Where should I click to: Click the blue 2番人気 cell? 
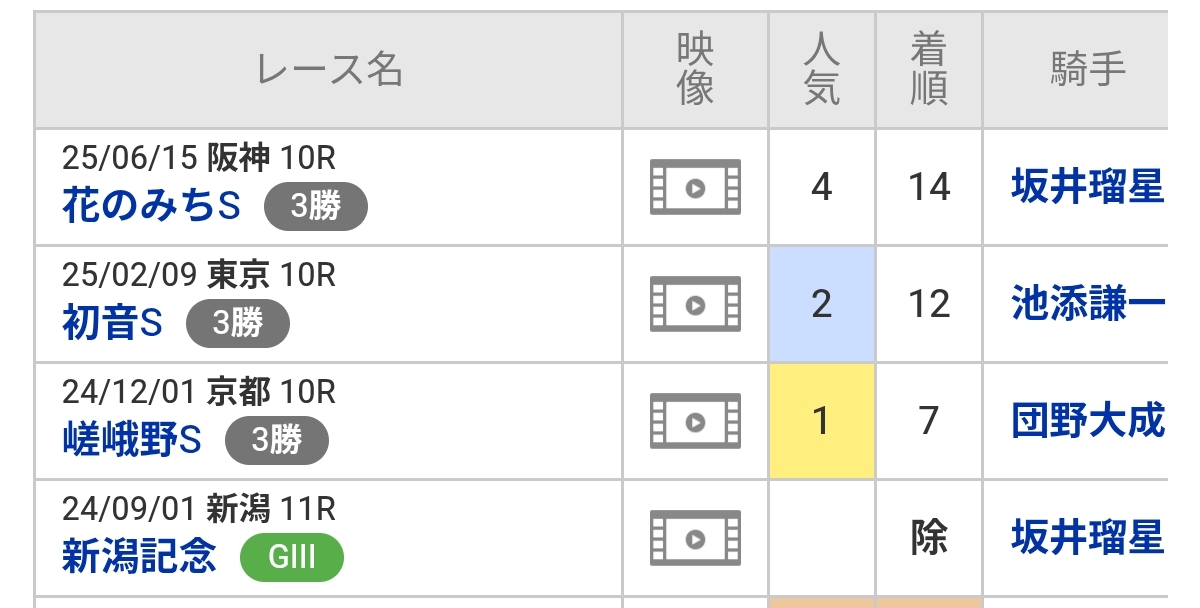pos(822,304)
